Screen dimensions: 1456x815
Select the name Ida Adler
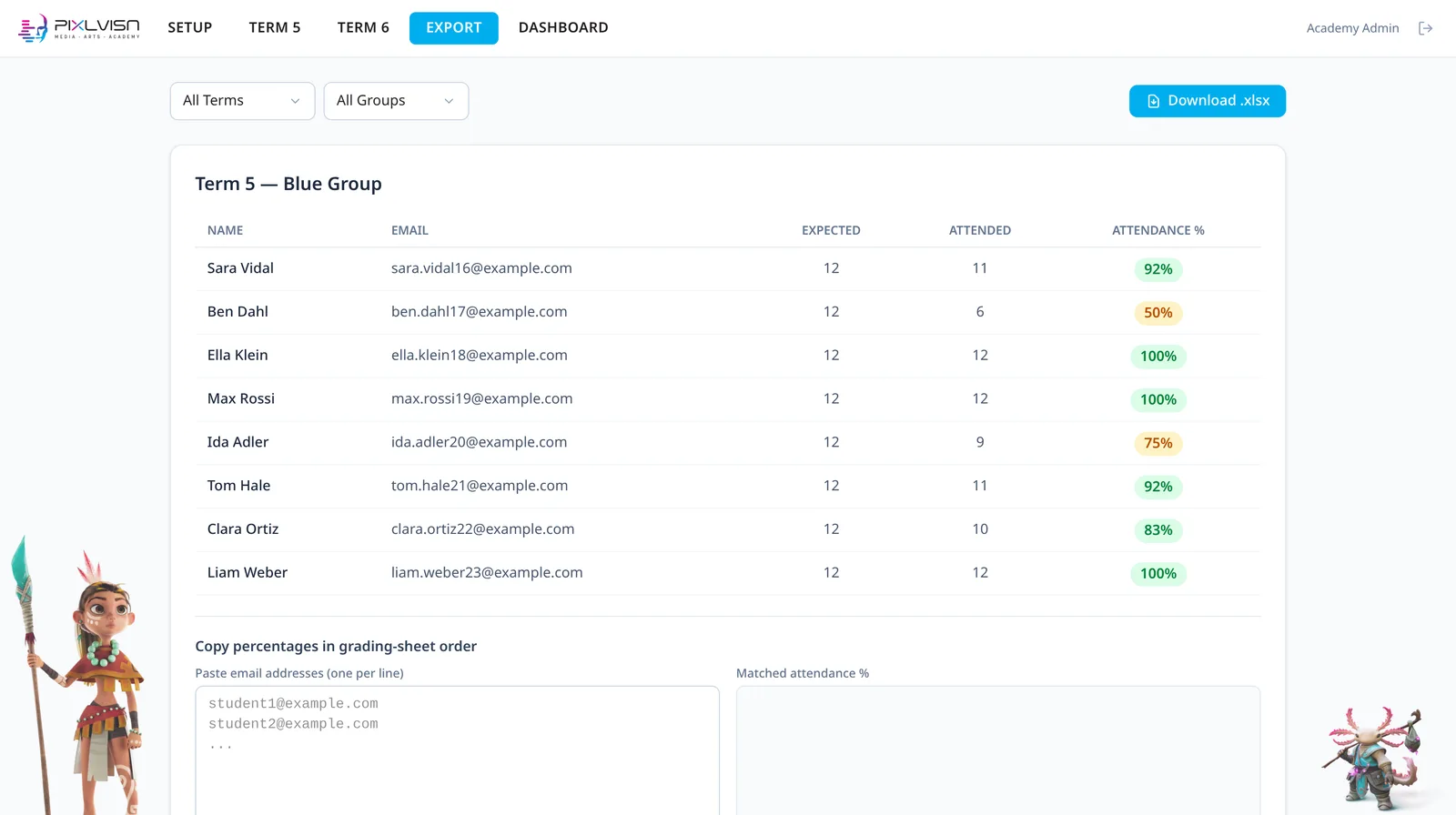click(238, 443)
